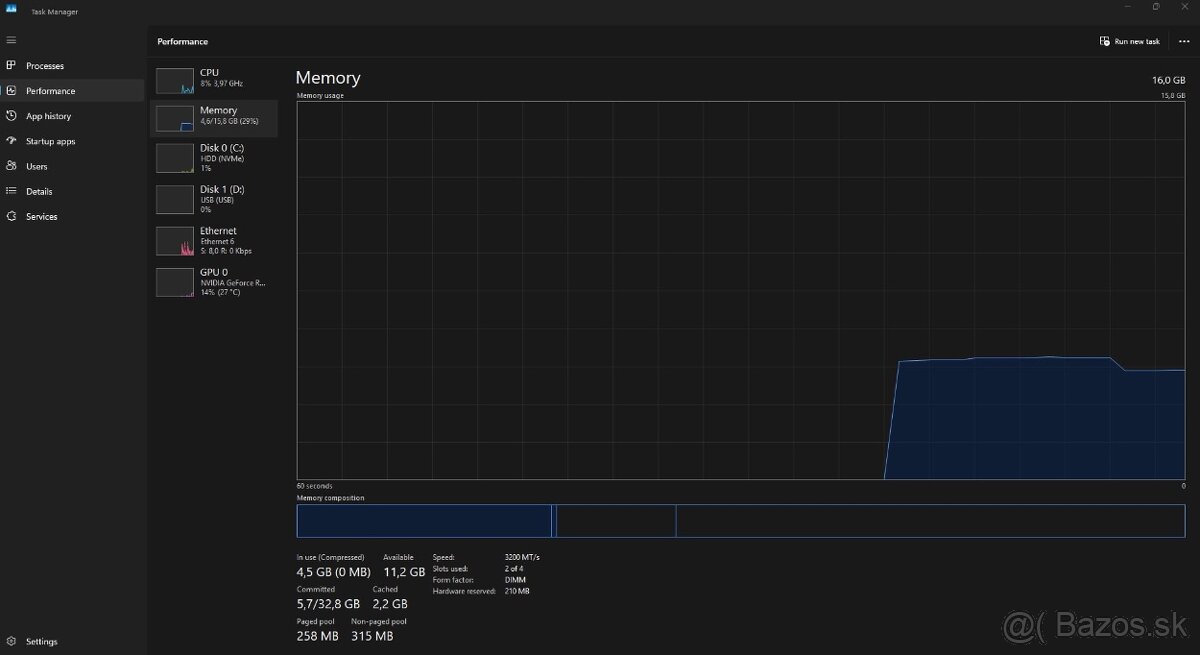The width and height of the screenshot is (1200, 655).
Task: Select Disk 0 (C:) resource entry
Action: click(x=214, y=158)
